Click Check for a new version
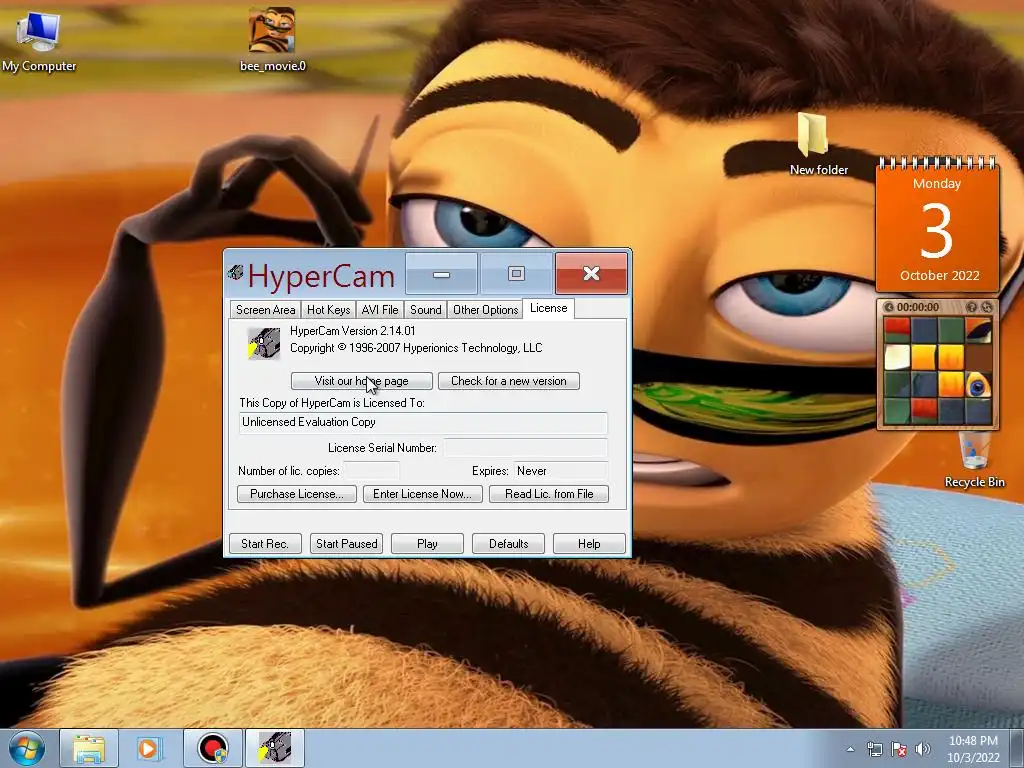1024x768 pixels. pyautogui.click(x=509, y=381)
